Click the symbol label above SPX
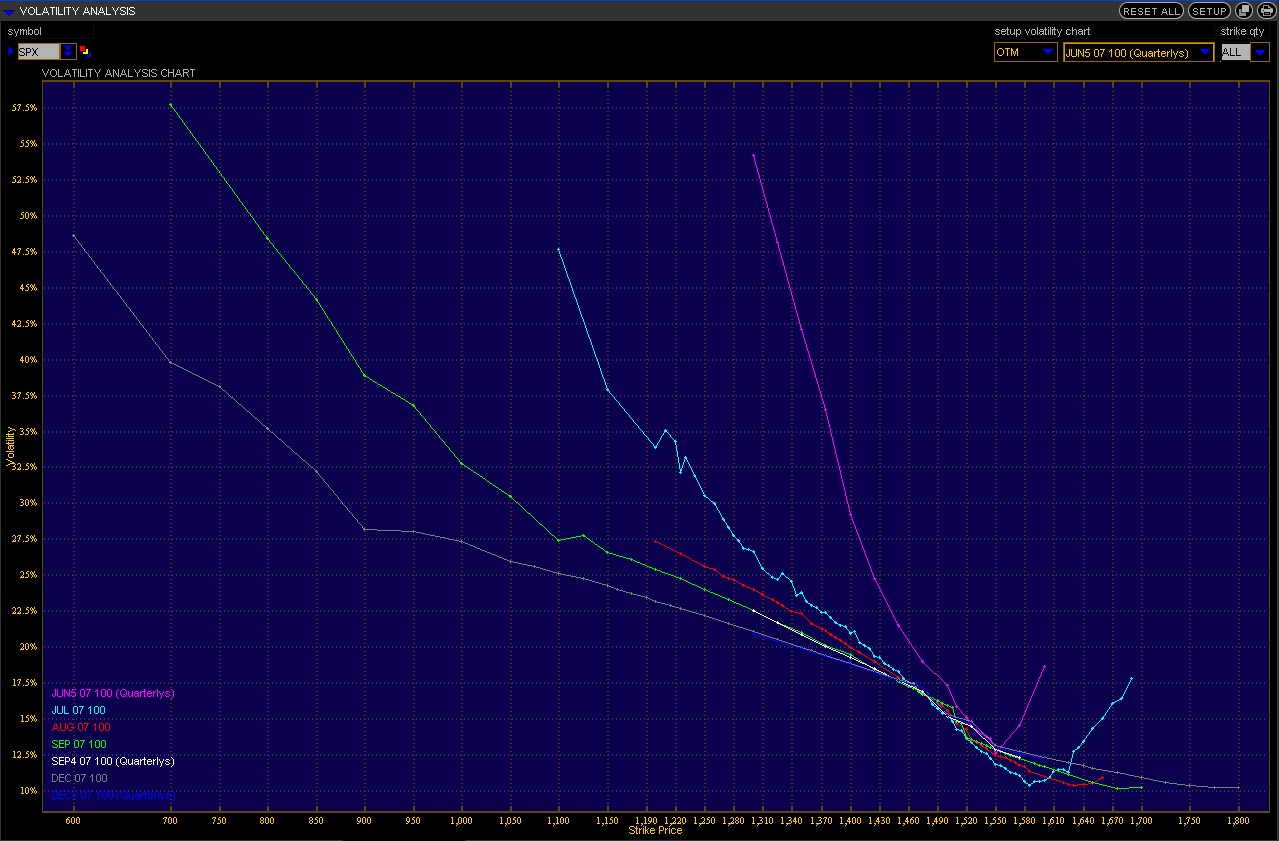Screen dimensions: 1279x841 (x=22, y=31)
